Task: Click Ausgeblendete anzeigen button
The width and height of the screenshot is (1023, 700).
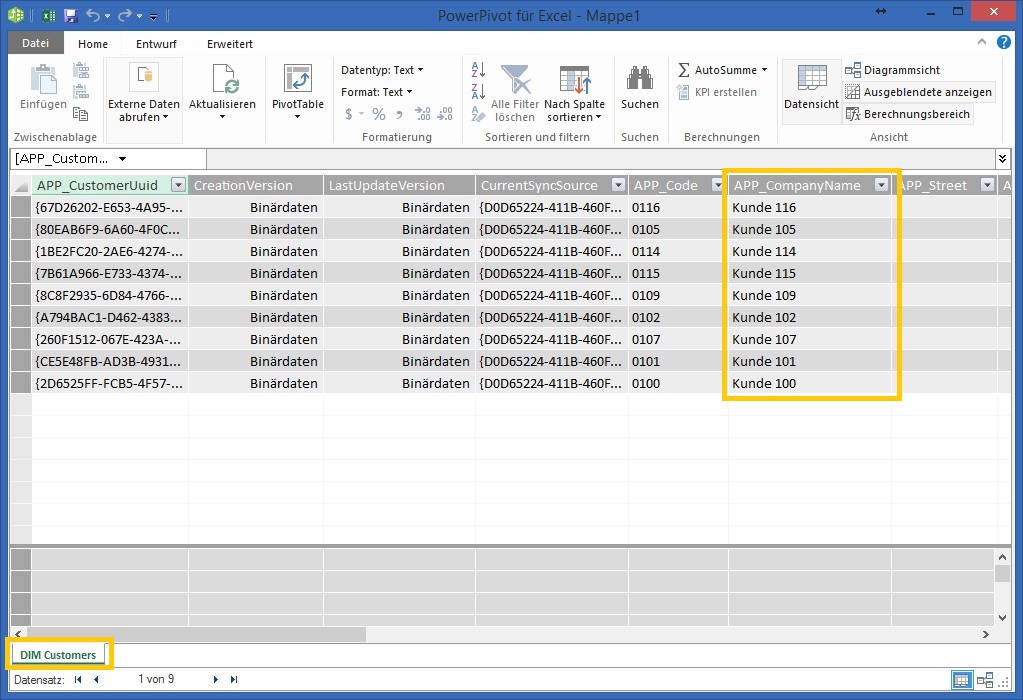Action: click(x=918, y=92)
